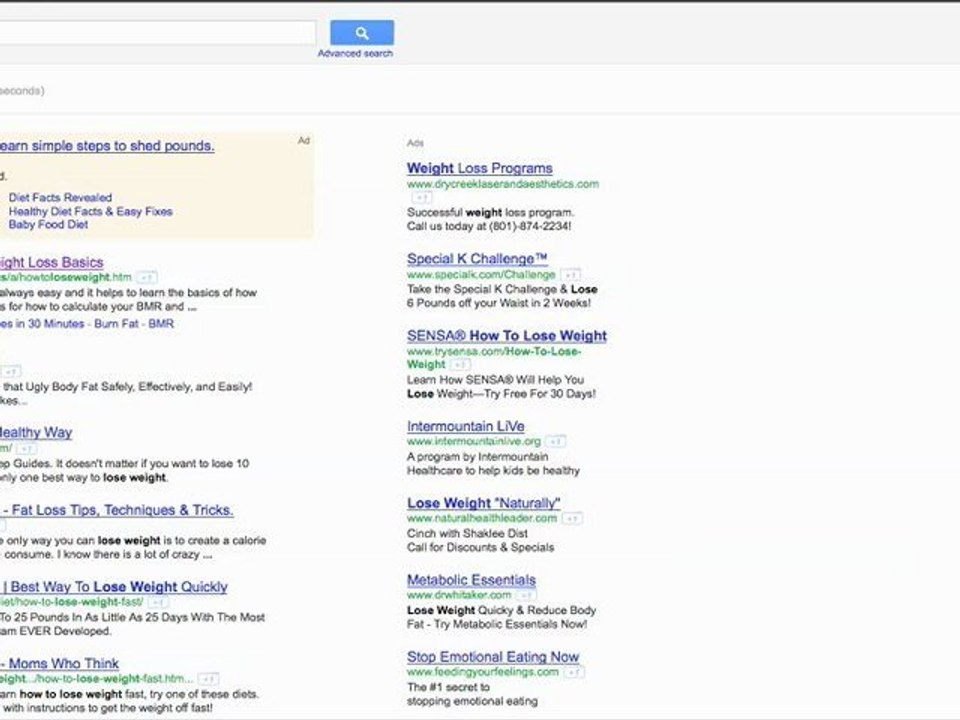
Task: Click +1 button beside www.intermountainlive.org
Action: tap(555, 441)
